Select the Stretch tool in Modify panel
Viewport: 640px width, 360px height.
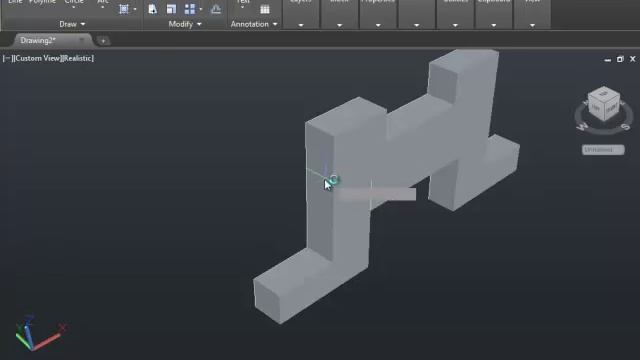152,9
